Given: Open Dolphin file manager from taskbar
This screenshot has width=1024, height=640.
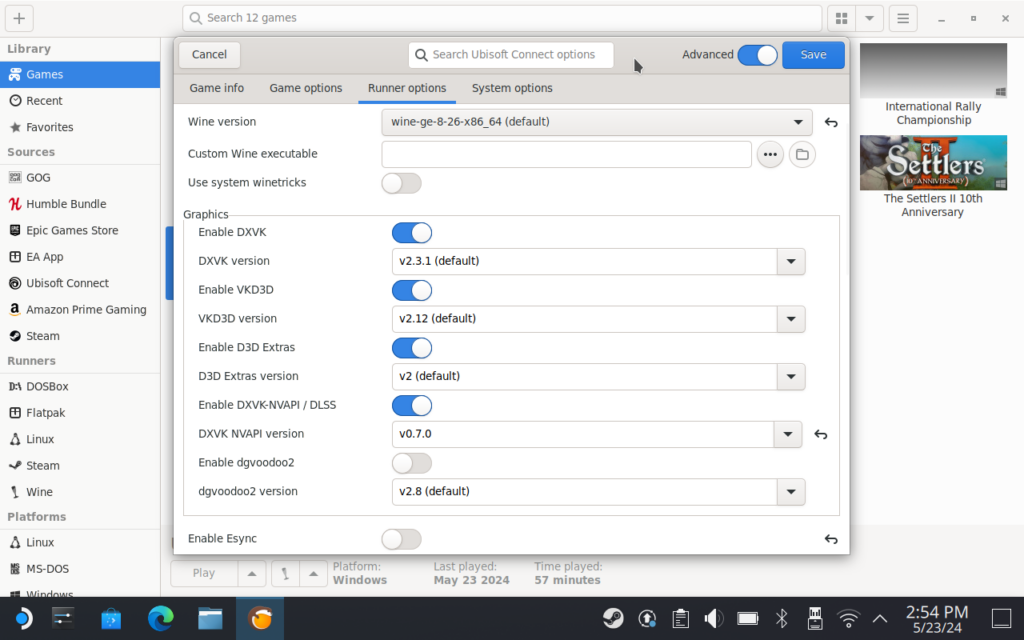Looking at the screenshot, I should point(210,618).
